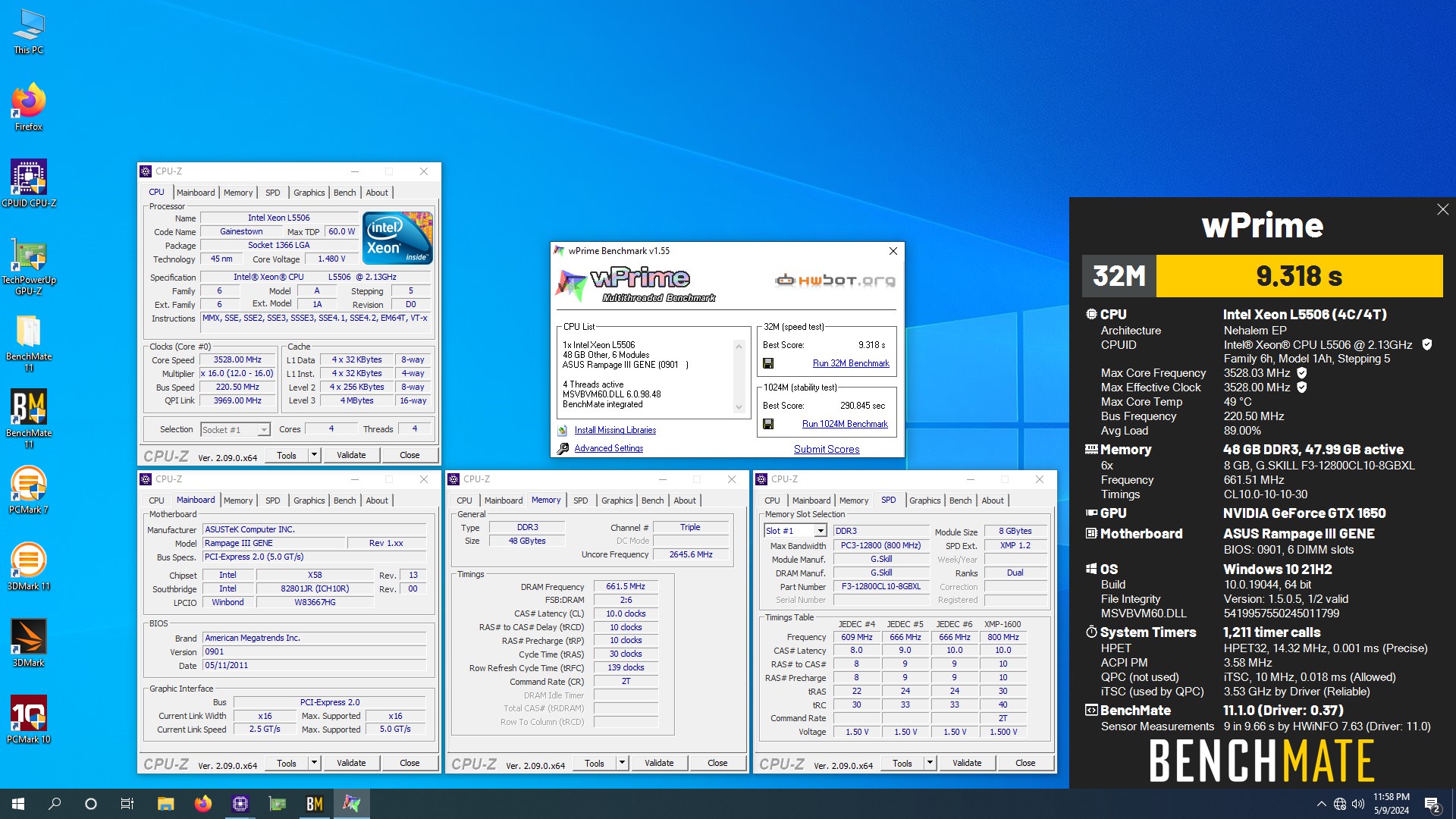This screenshot has height=819, width=1456.
Task: Click Tools button in SPD CPU-Z window
Action: [x=902, y=763]
